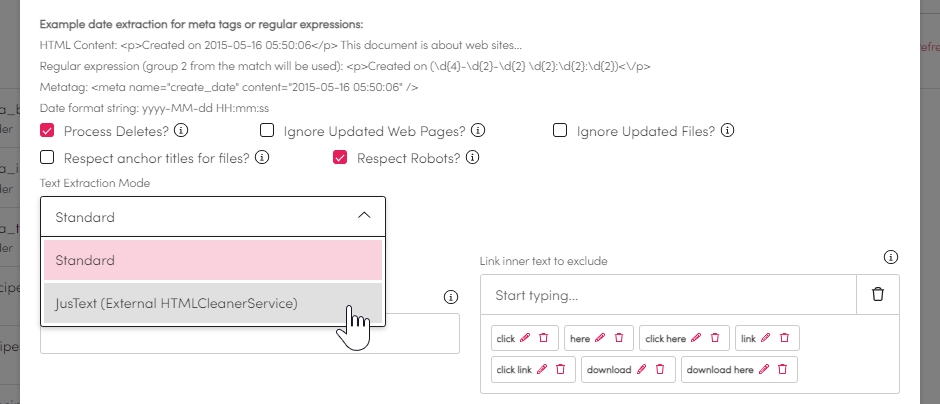The image size is (940, 404).
Task: Edit the 'click here' tag with pencil icon
Action: tap(696, 339)
